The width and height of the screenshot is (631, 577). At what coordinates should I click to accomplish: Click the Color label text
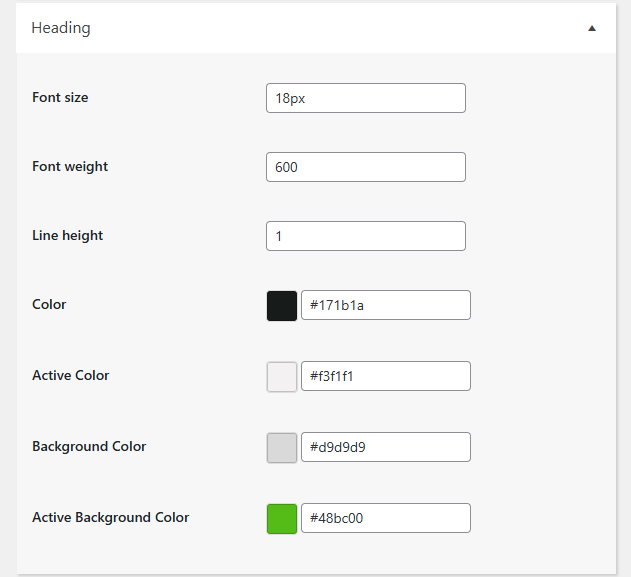click(x=49, y=304)
